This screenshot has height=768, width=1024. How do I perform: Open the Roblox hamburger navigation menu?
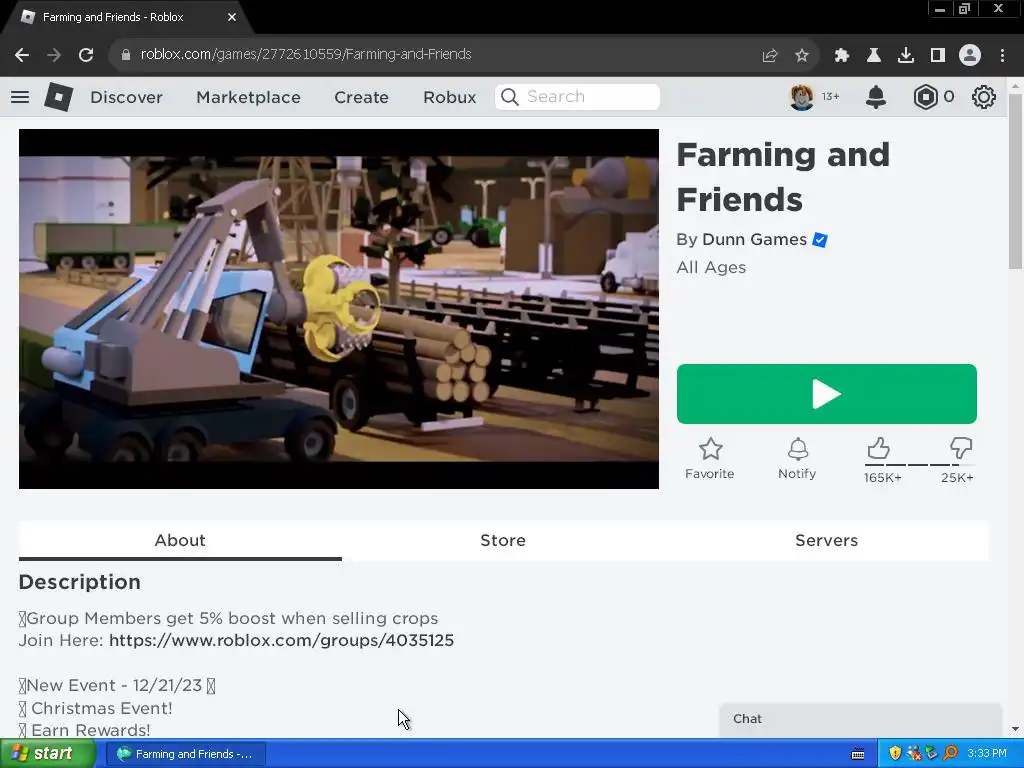20,97
